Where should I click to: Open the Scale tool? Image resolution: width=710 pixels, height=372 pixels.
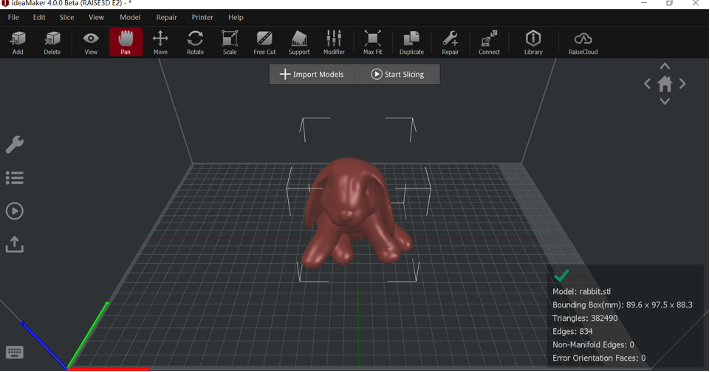coord(230,43)
